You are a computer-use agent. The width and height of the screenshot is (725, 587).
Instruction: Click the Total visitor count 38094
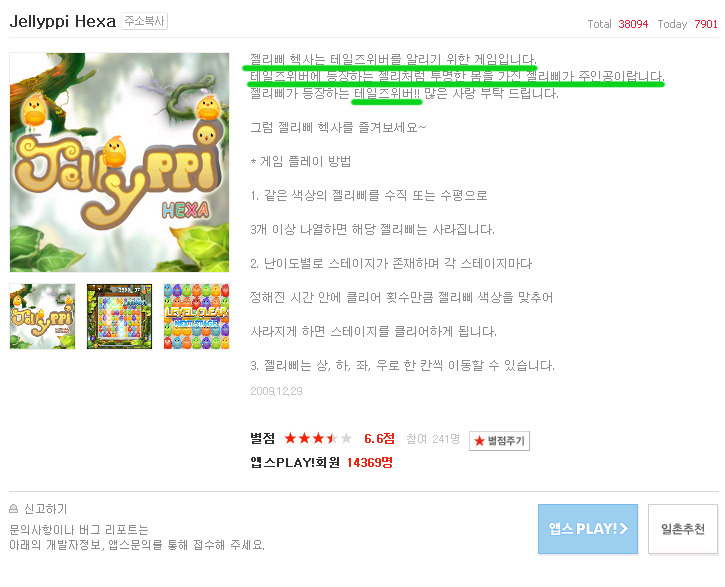coord(633,24)
